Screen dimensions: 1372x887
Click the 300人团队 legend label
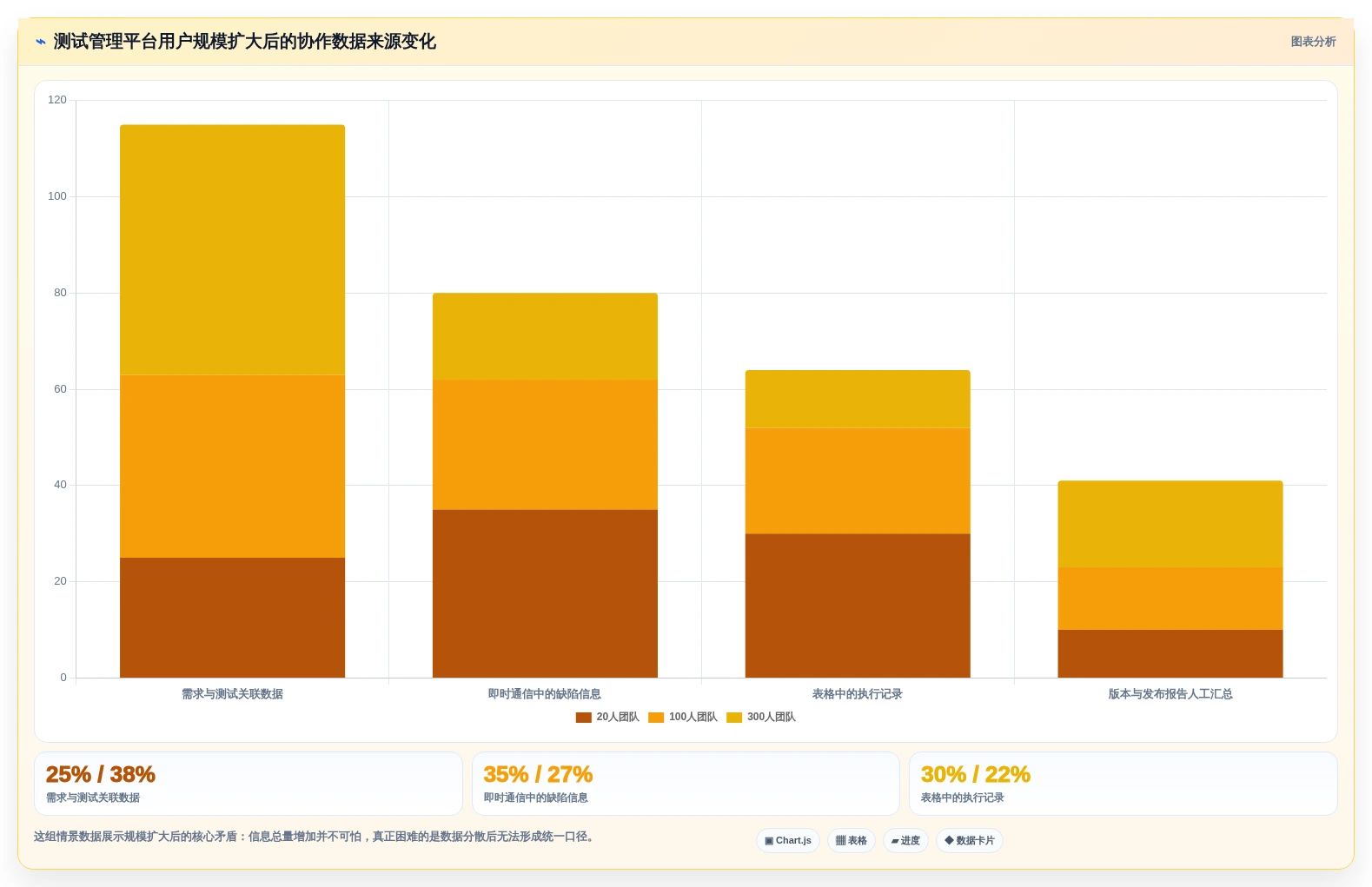point(772,718)
